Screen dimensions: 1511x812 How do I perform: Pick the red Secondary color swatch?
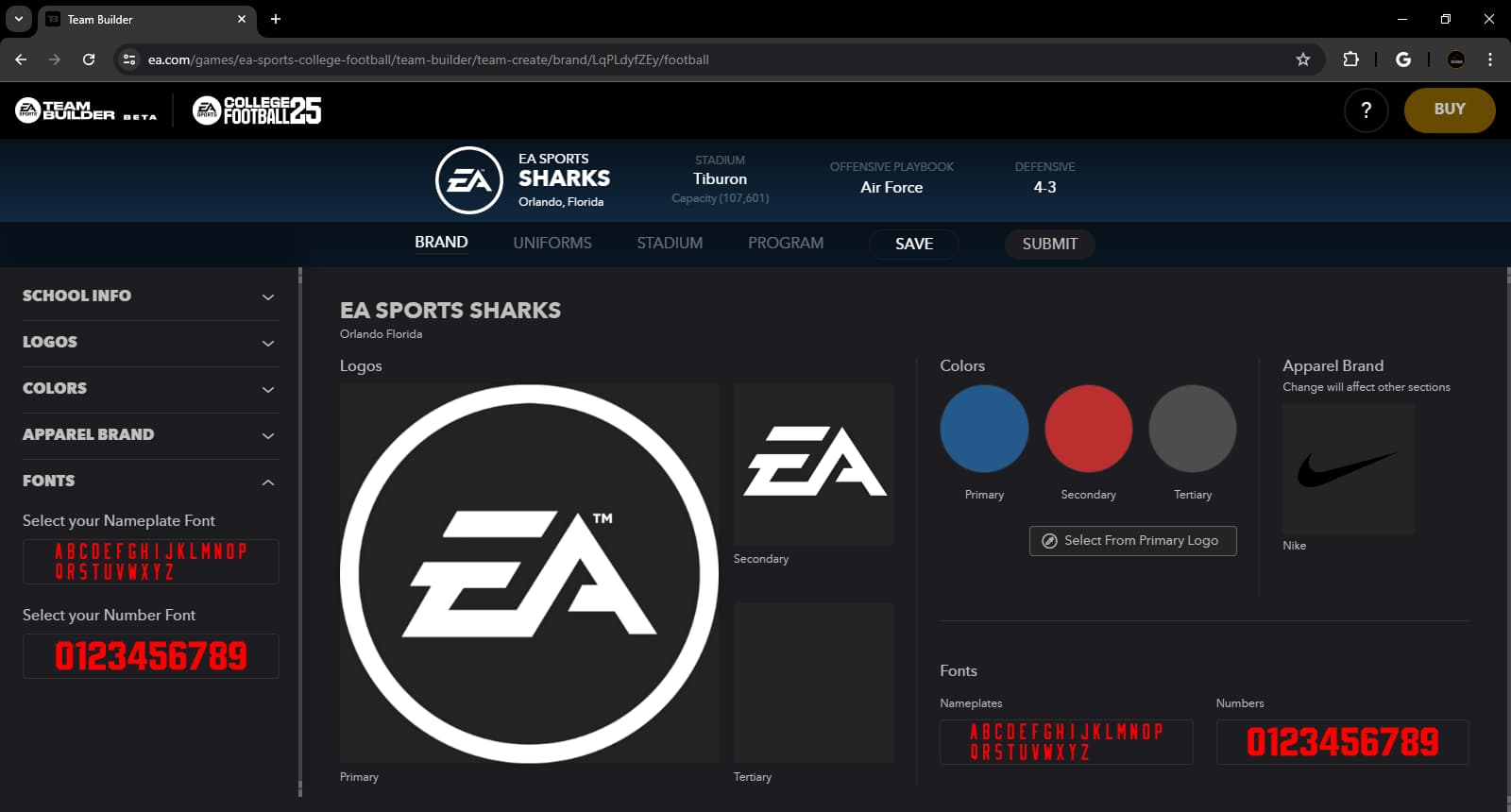[1088, 429]
